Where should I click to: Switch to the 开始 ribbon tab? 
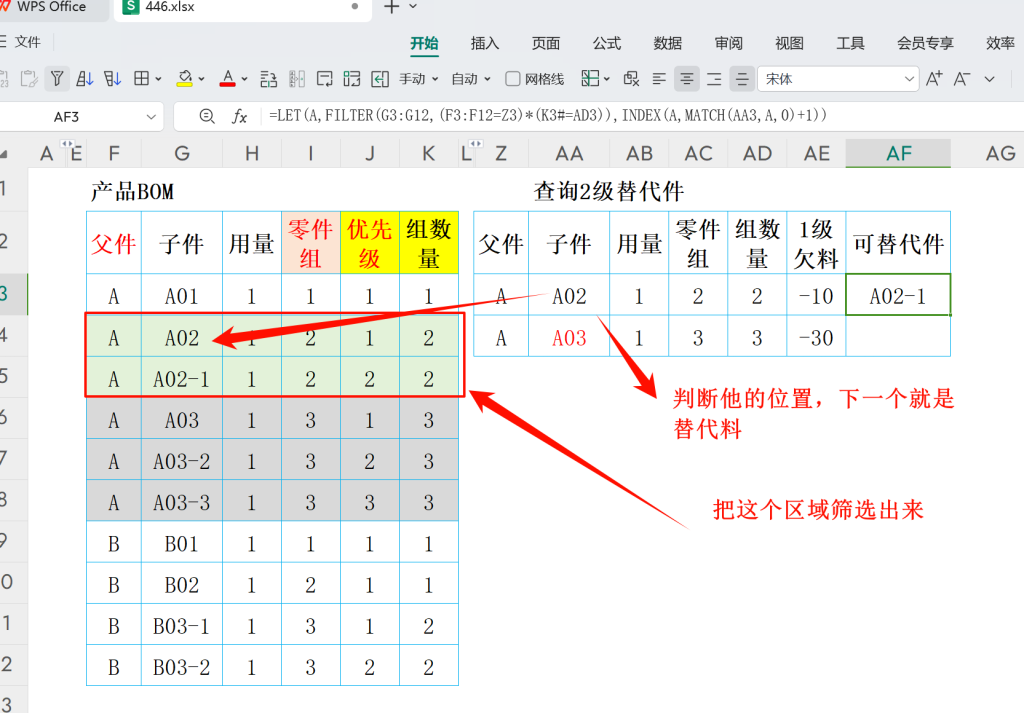tap(424, 43)
